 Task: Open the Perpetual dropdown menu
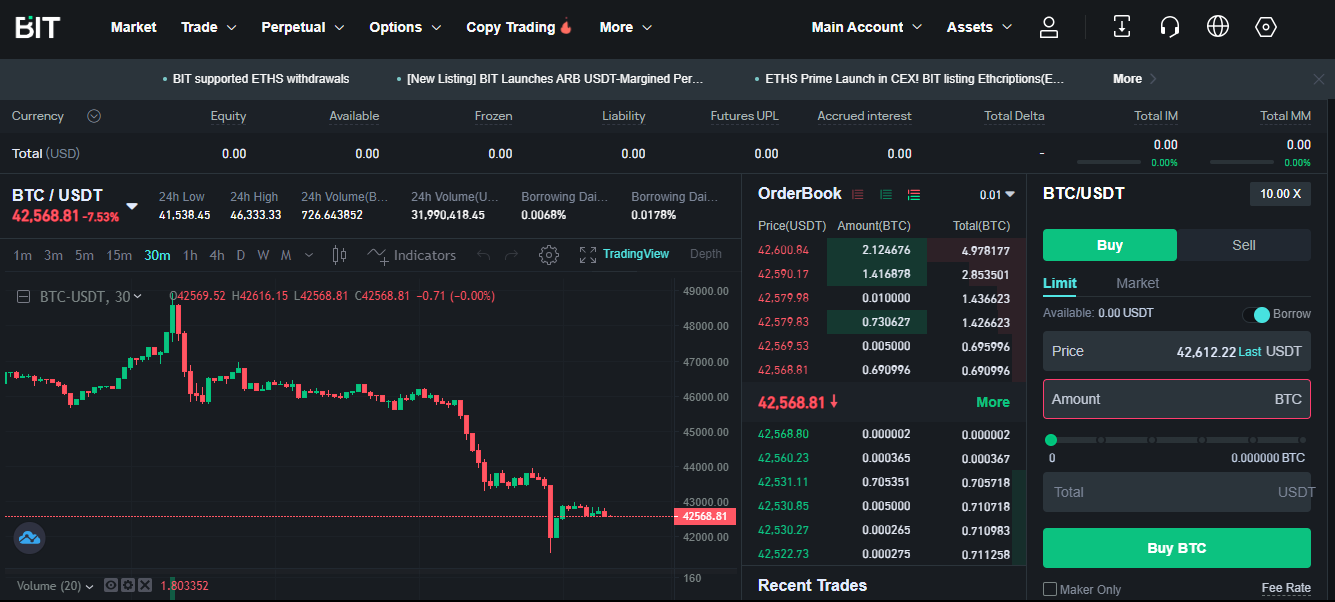click(x=303, y=27)
